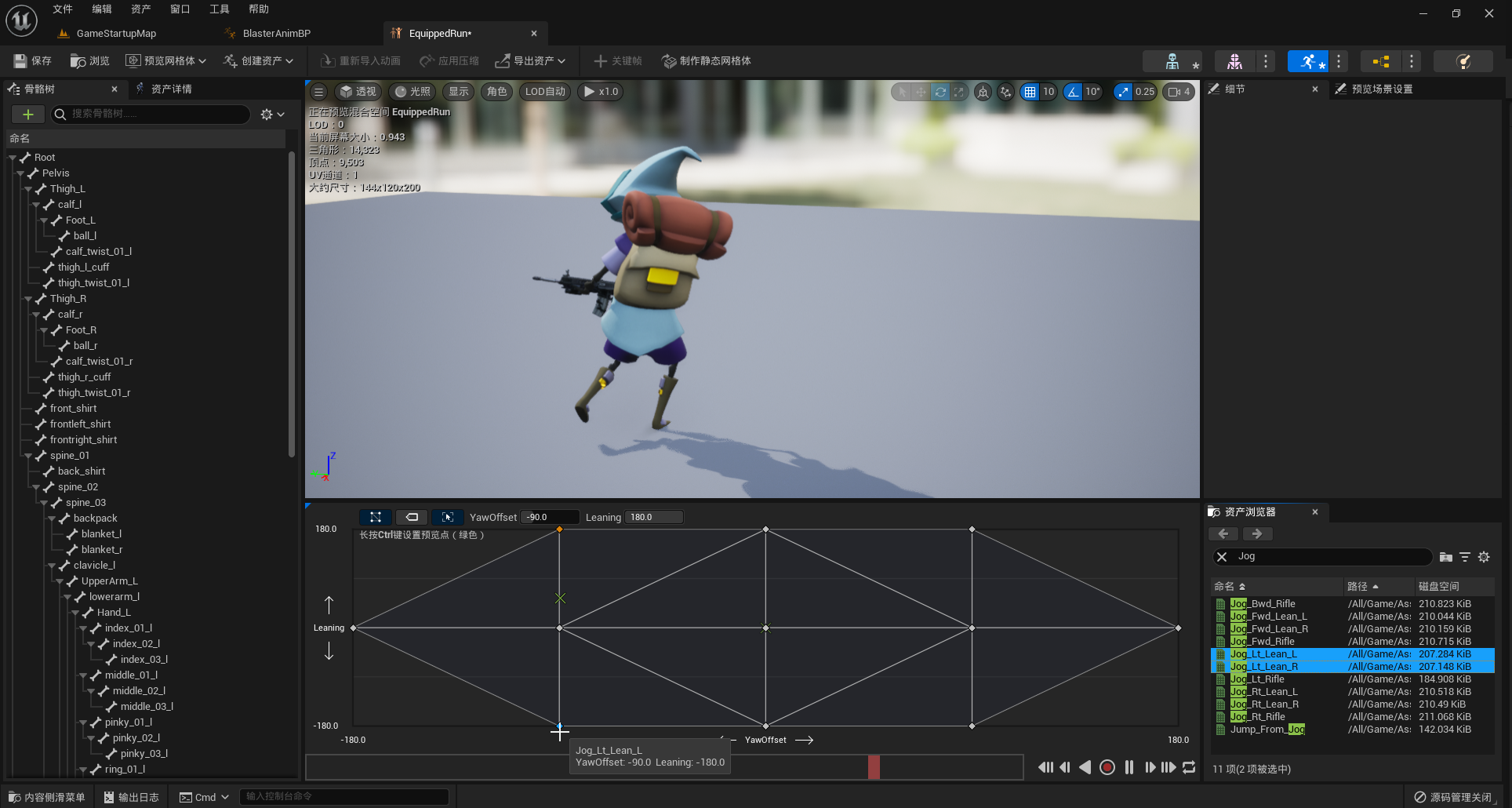Screen dimensions: 1512x808
Task: Open the 导出资产 dropdown
Action: pos(531,61)
